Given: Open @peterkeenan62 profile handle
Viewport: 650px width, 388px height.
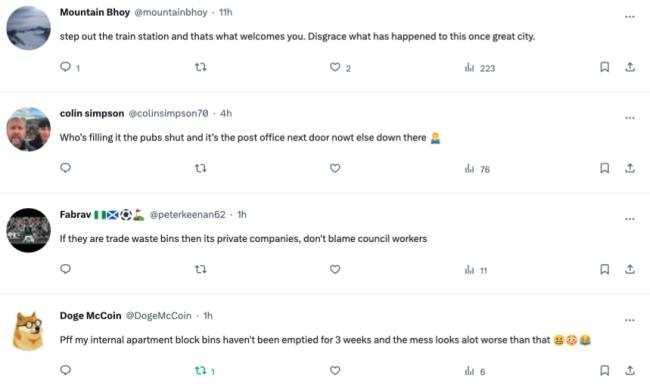Looking at the screenshot, I should coord(187,215).
